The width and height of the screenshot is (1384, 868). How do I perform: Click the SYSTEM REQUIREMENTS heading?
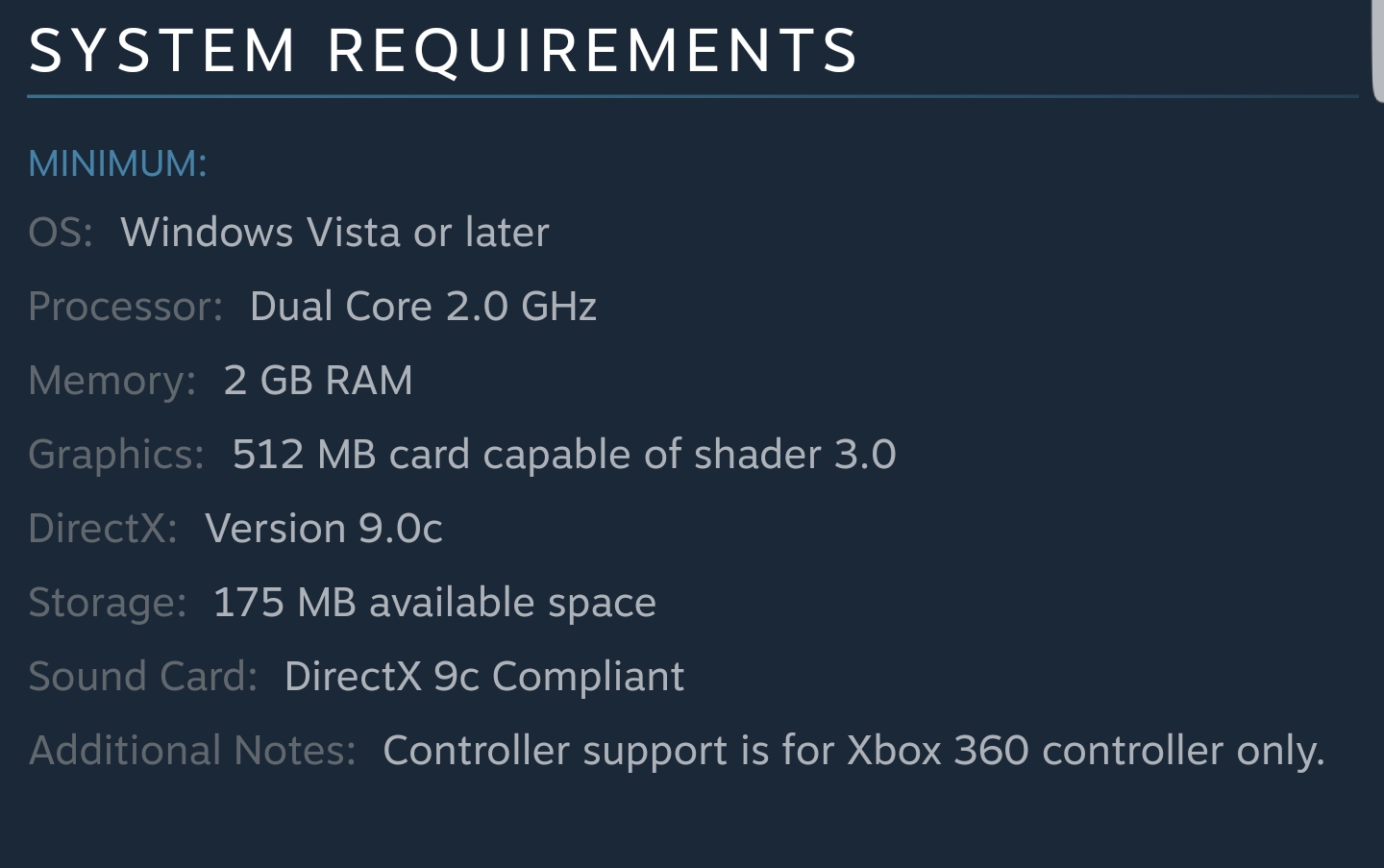(443, 50)
